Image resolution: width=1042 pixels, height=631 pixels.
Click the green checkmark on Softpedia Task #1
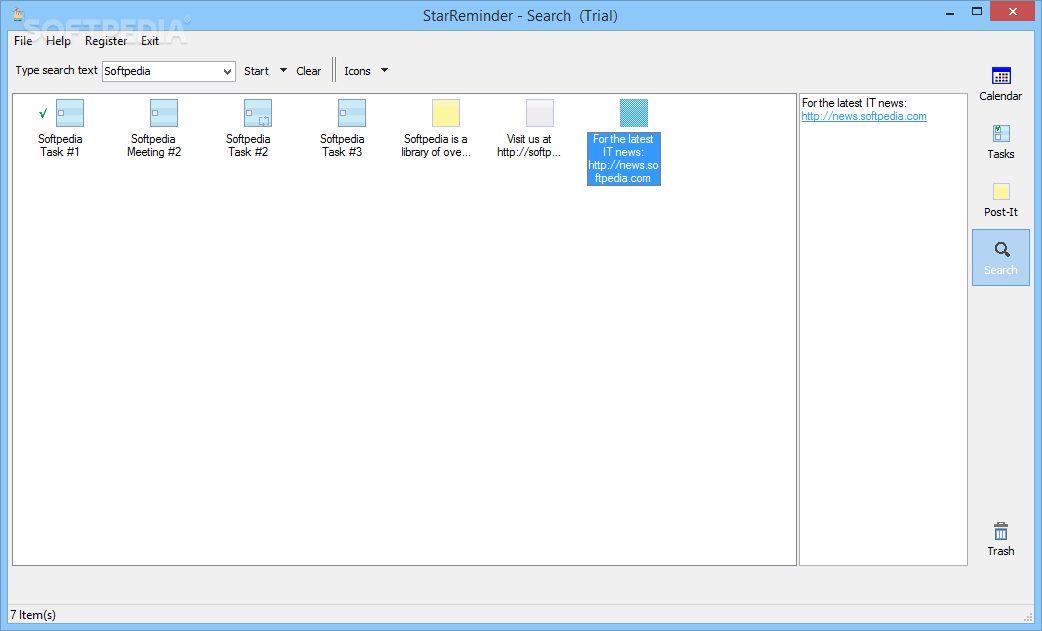(43, 114)
